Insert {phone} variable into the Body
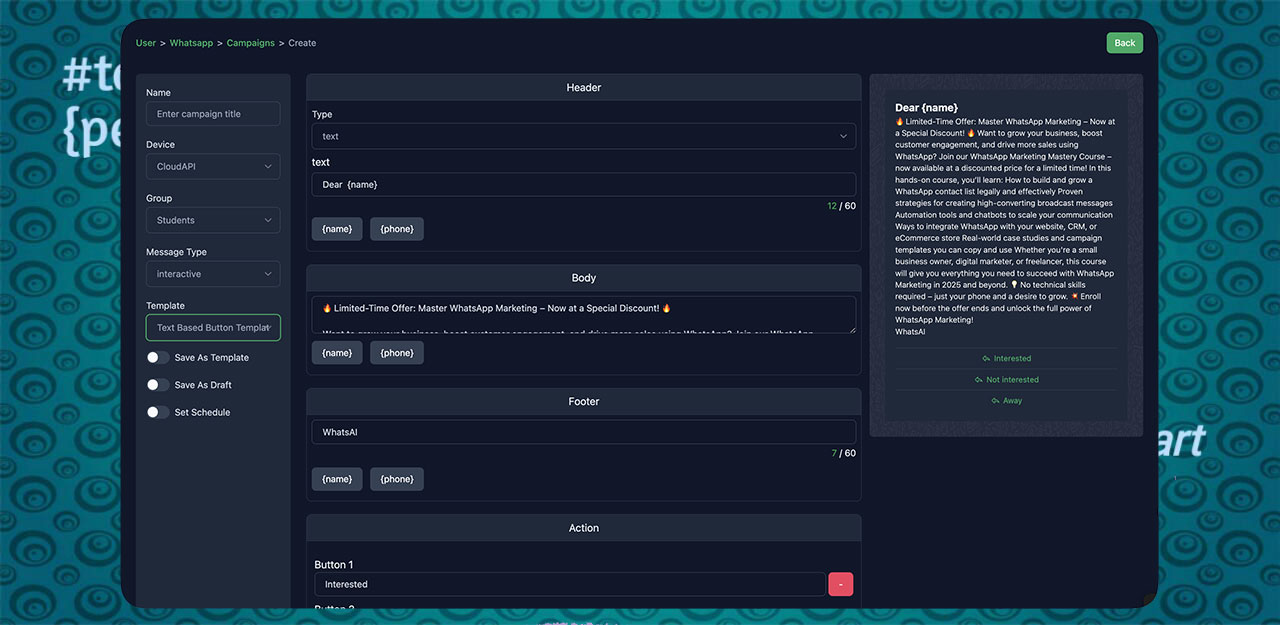 pos(397,353)
